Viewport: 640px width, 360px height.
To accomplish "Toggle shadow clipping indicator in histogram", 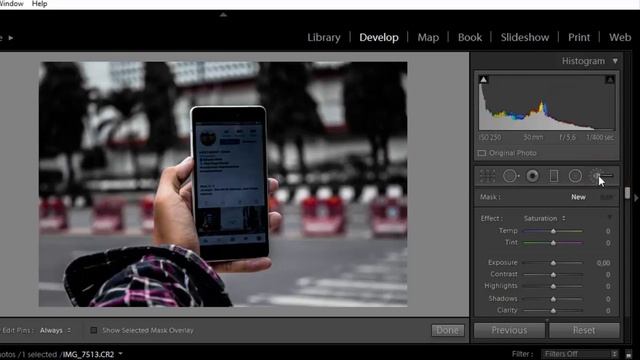I will click(x=483, y=80).
